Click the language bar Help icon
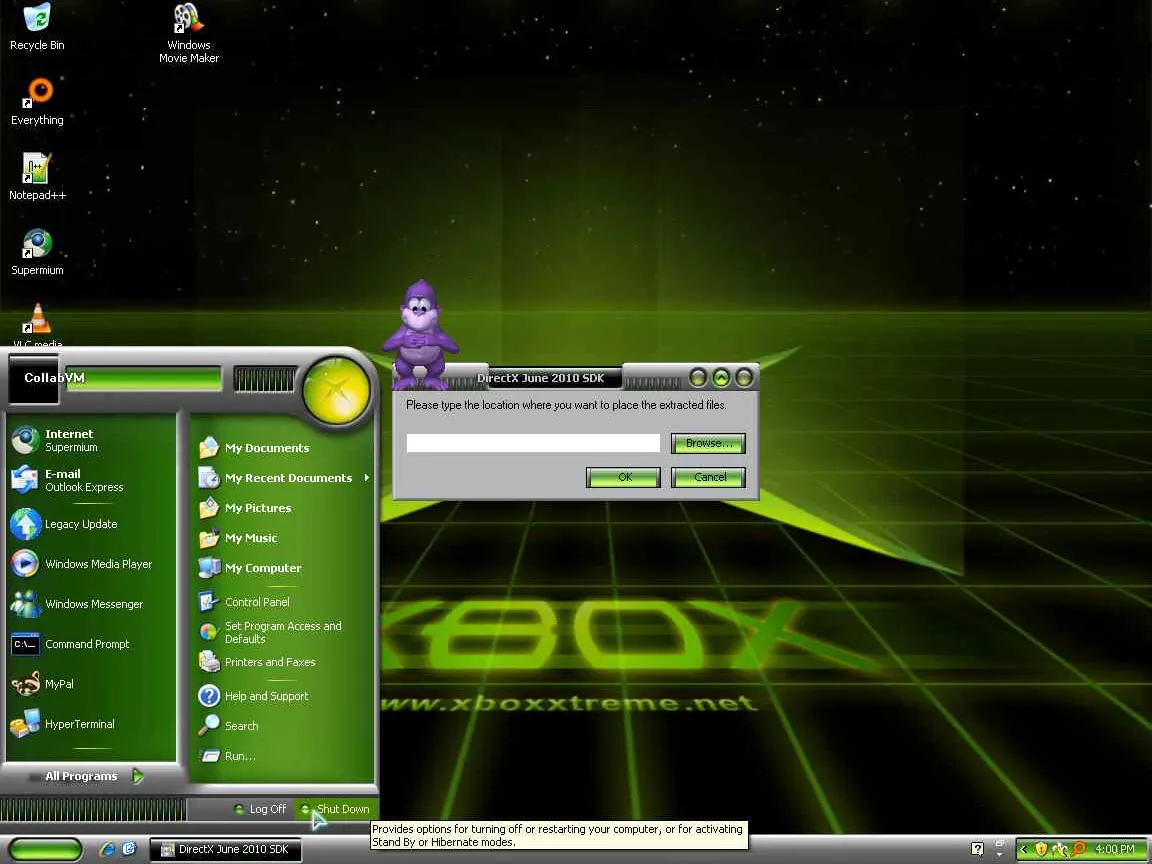Image resolution: width=1152 pixels, height=864 pixels. pyautogui.click(x=976, y=849)
